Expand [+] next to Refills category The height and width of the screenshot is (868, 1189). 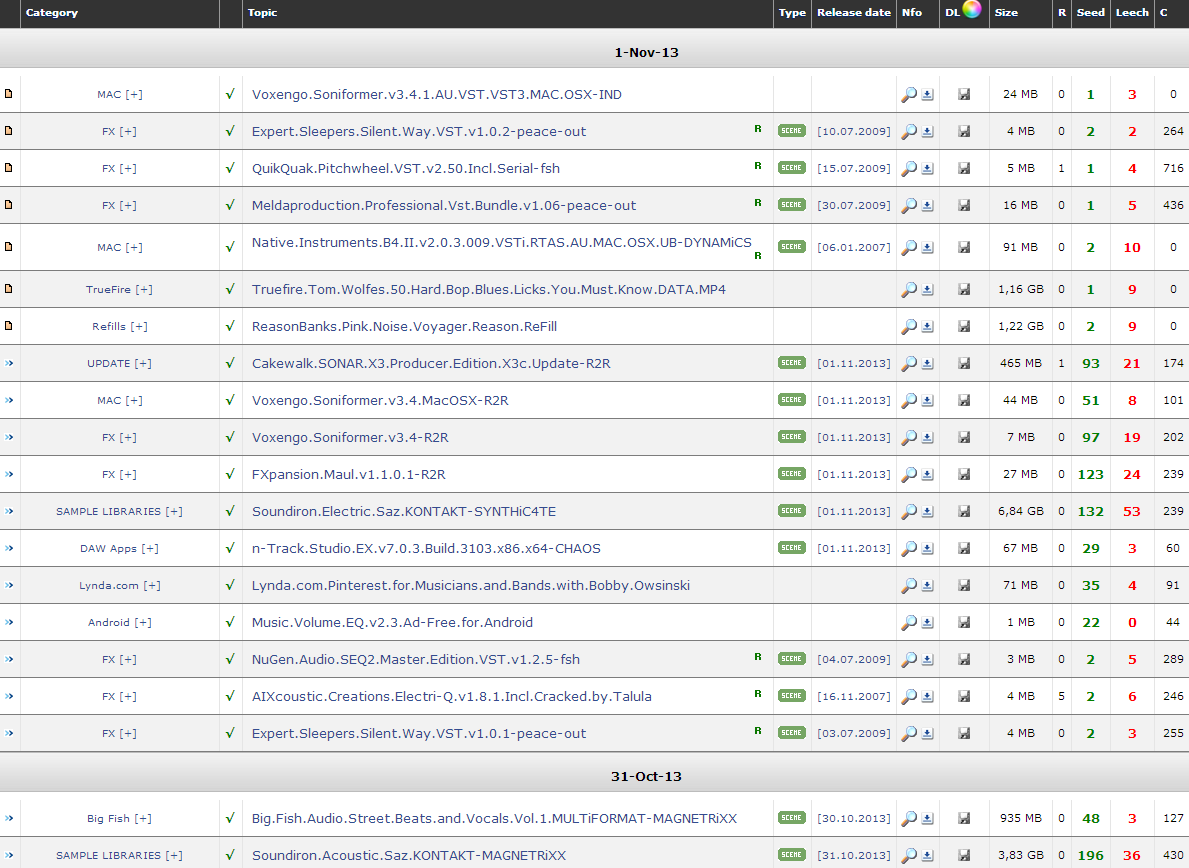(x=139, y=327)
